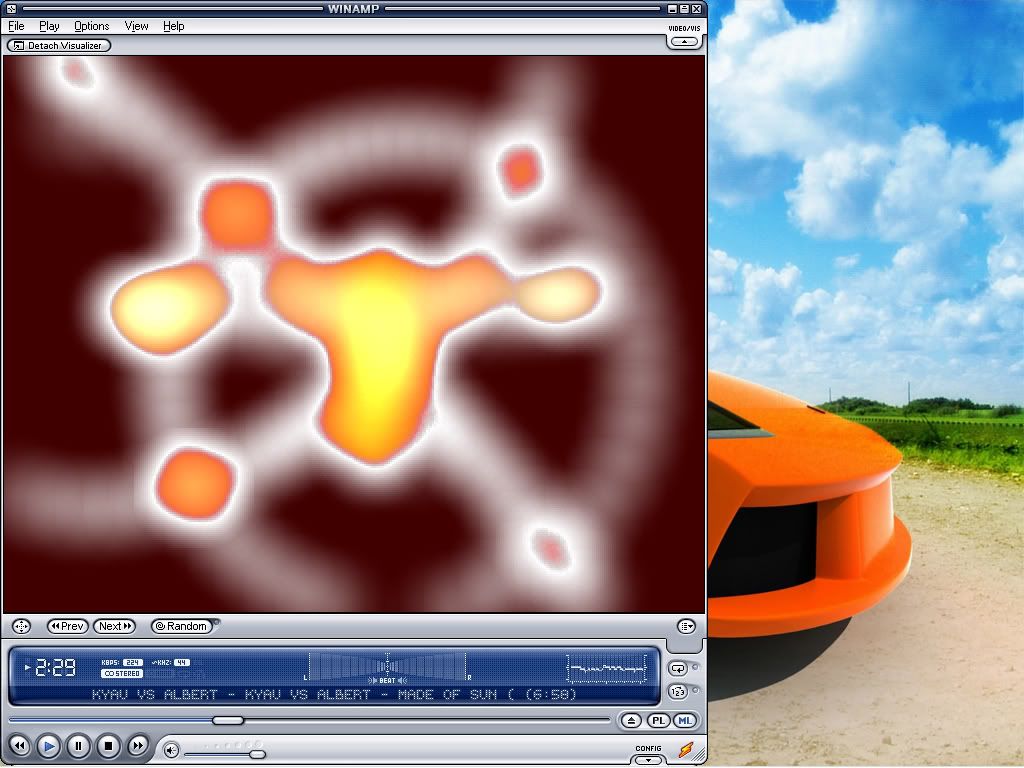Click the Winamp system menu icon in titlebar
1024x768 pixels.
point(11,9)
